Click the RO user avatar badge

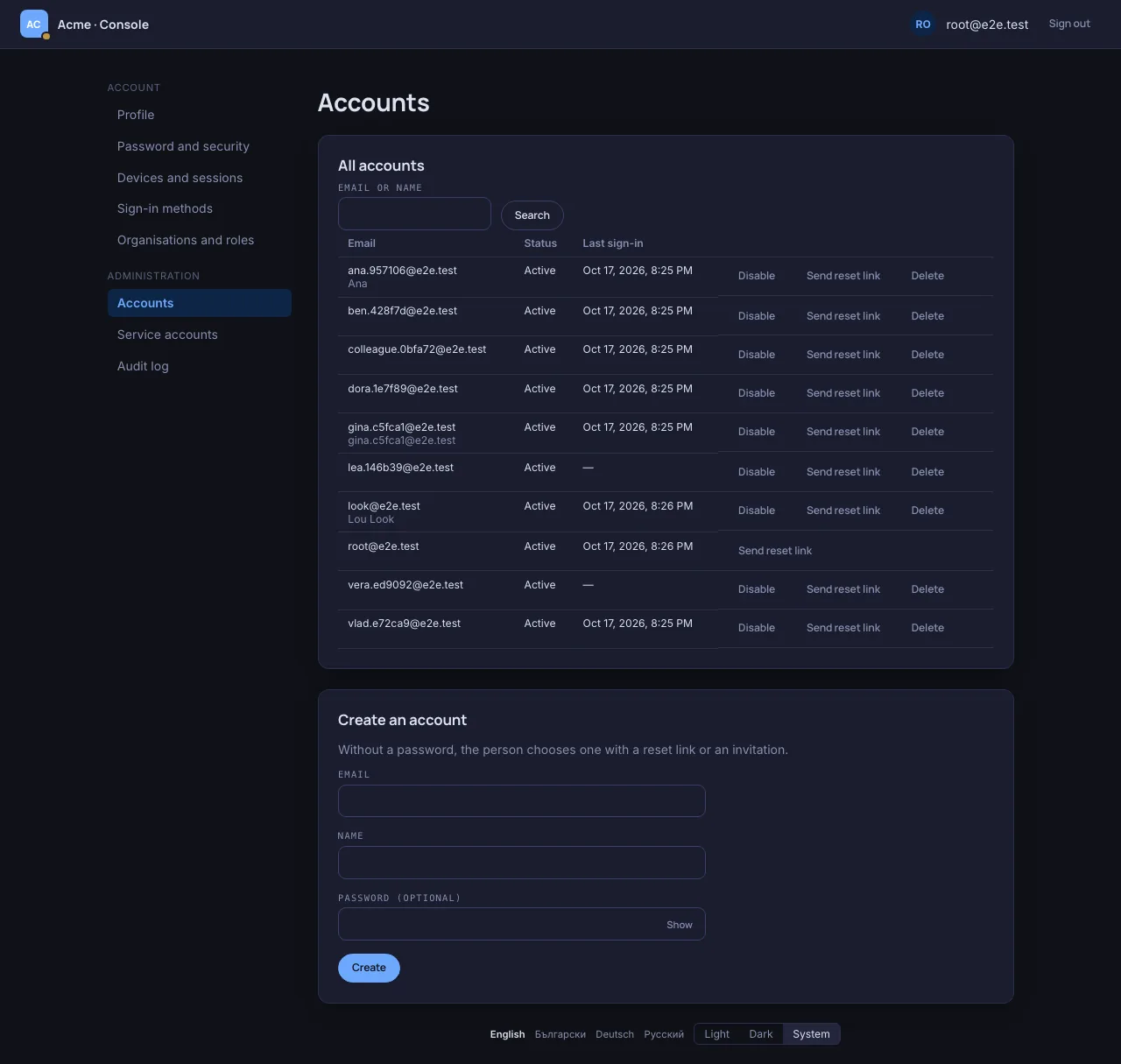pyautogui.click(x=923, y=25)
